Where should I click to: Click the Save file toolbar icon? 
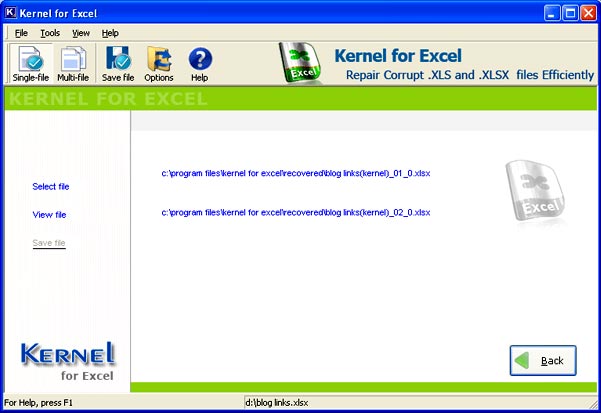118,64
